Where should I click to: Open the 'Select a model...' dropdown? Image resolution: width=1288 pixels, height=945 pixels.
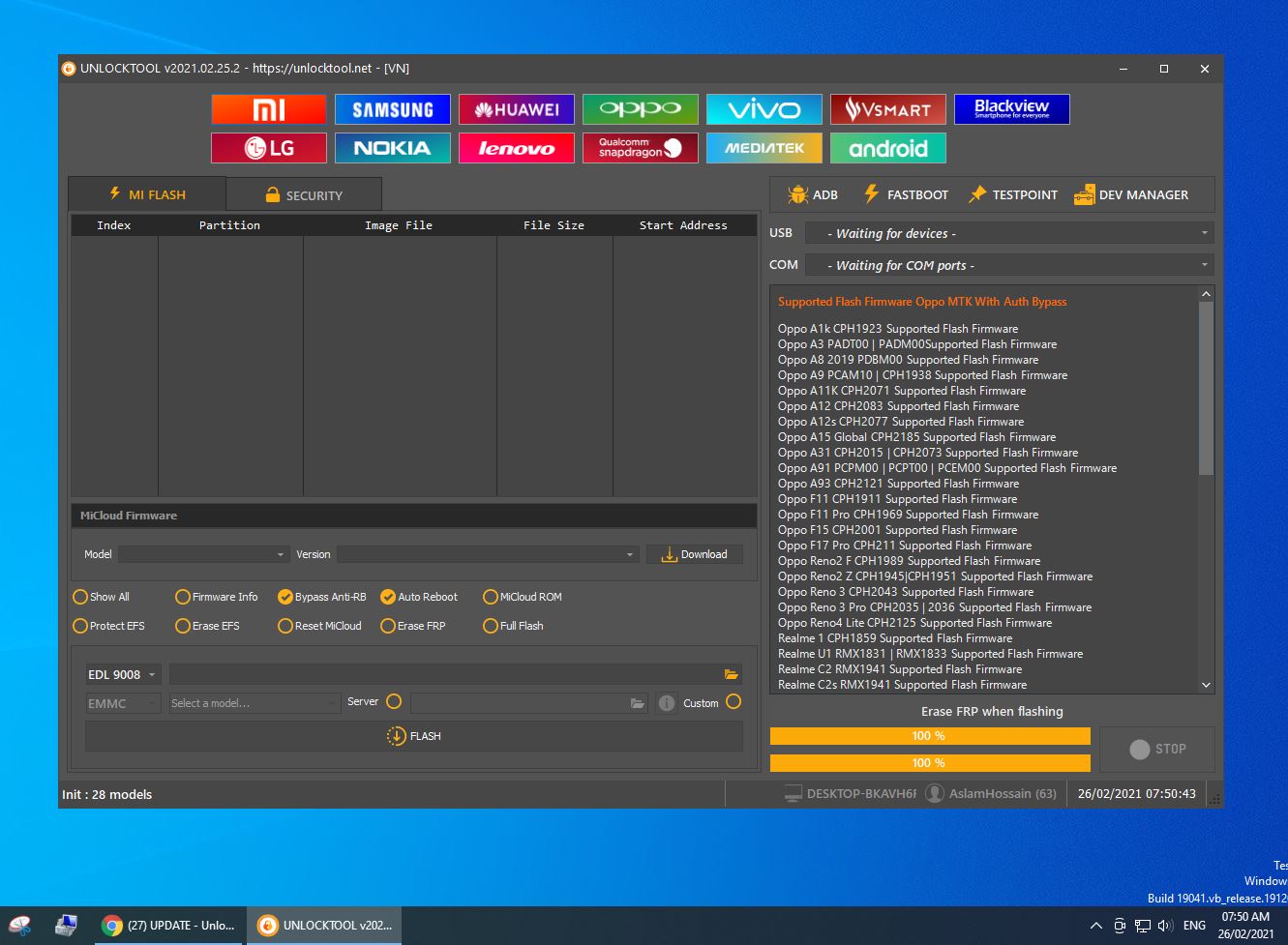(x=255, y=703)
